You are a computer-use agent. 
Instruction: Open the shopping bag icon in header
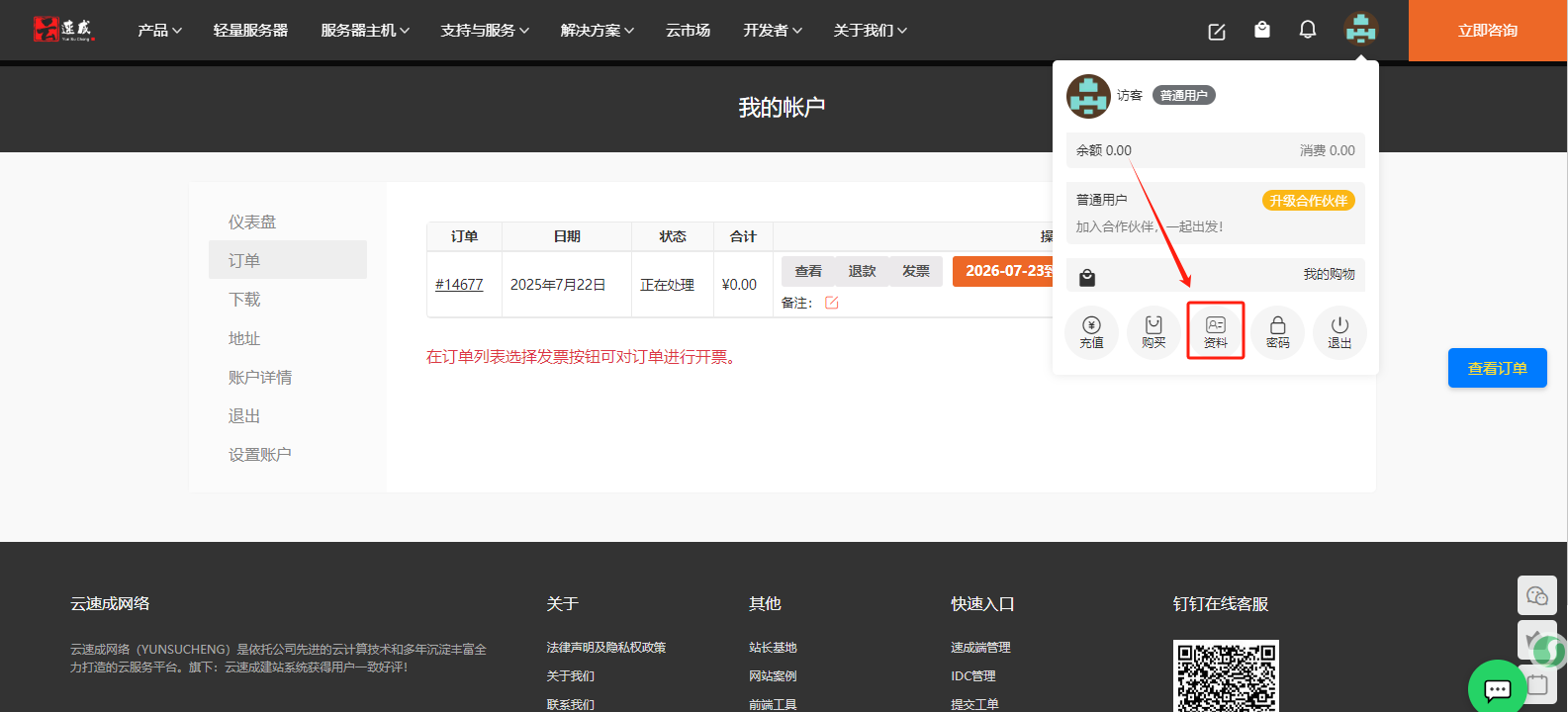pos(1261,30)
